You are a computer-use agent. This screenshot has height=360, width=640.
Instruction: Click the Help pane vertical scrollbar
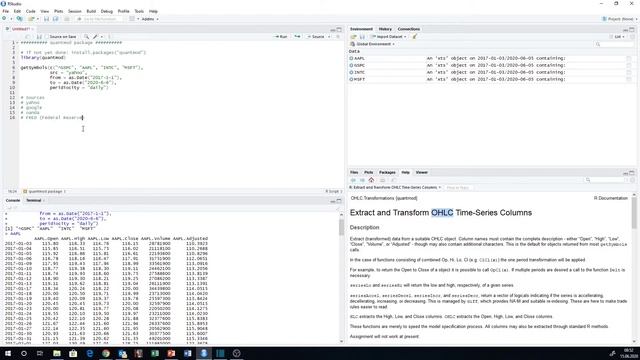[x=634, y=269]
